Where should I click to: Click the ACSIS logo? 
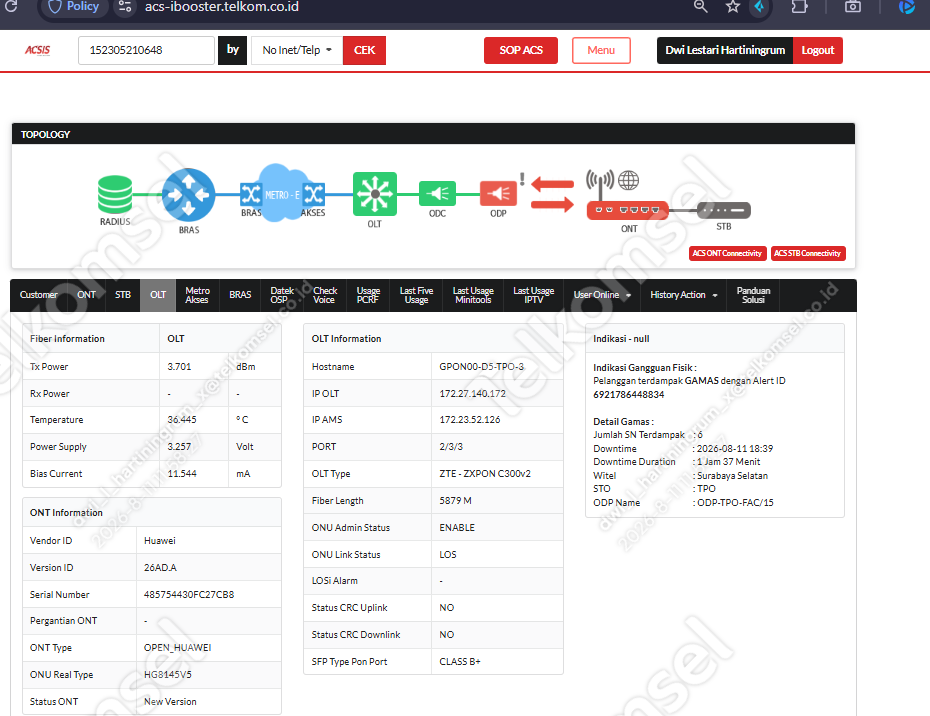tap(37, 50)
